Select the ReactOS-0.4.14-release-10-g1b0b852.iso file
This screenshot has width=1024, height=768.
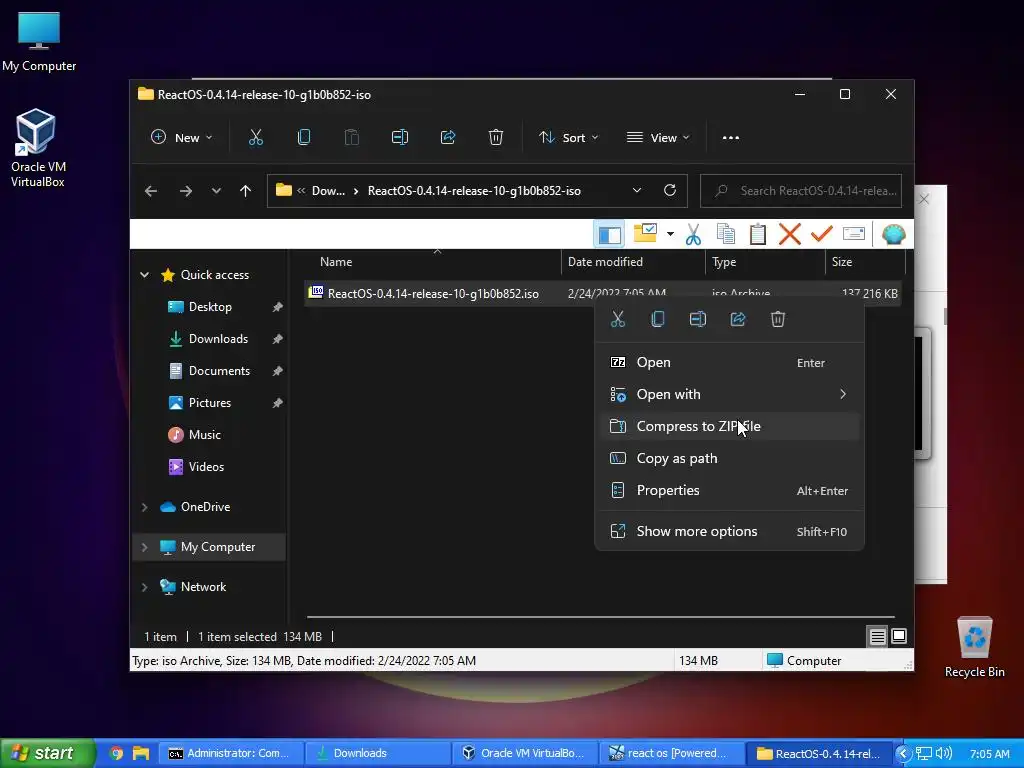[x=432, y=294]
